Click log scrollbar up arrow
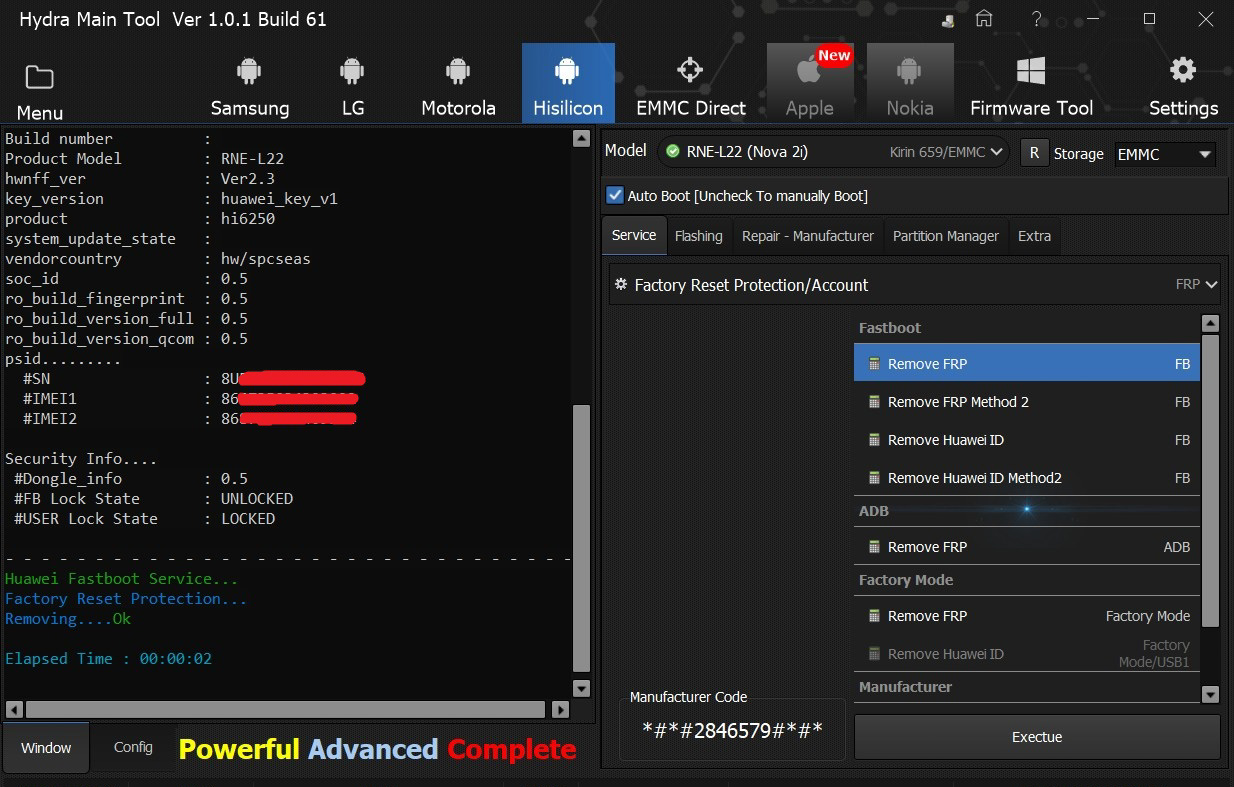Screen dimensions: 1234x787 tap(582, 139)
